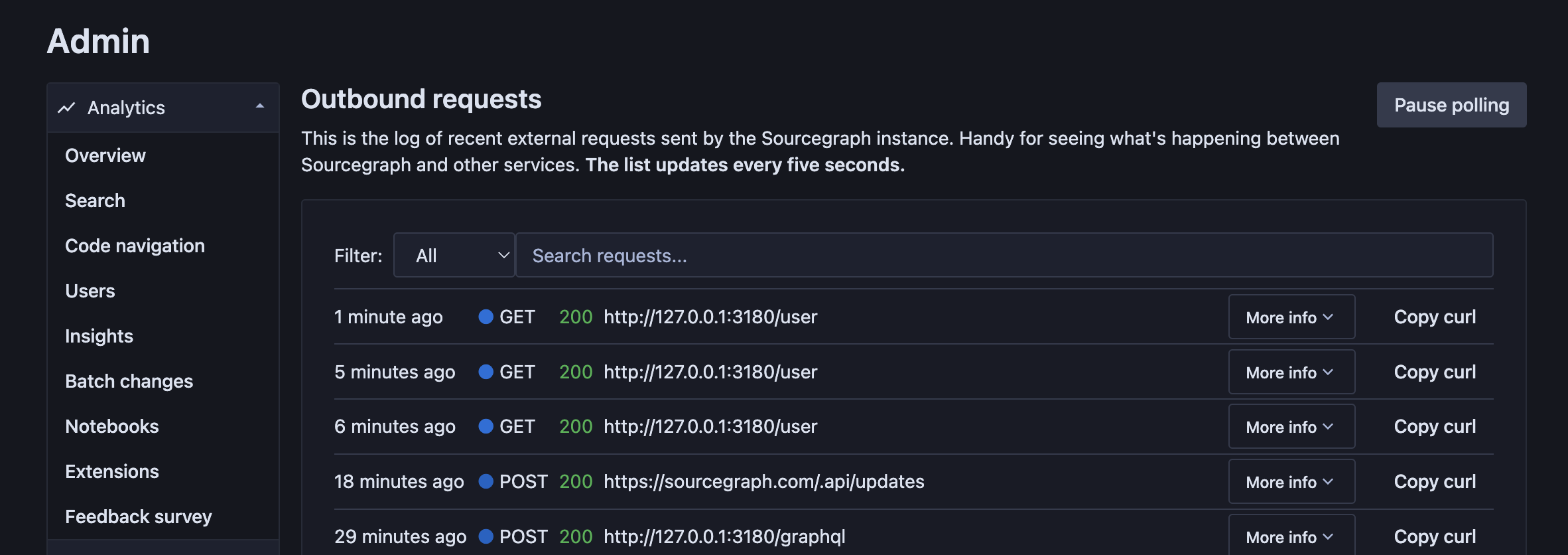Screen dimensions: 1568x555
Task: Open the Search analytics page
Action: coord(95,200)
